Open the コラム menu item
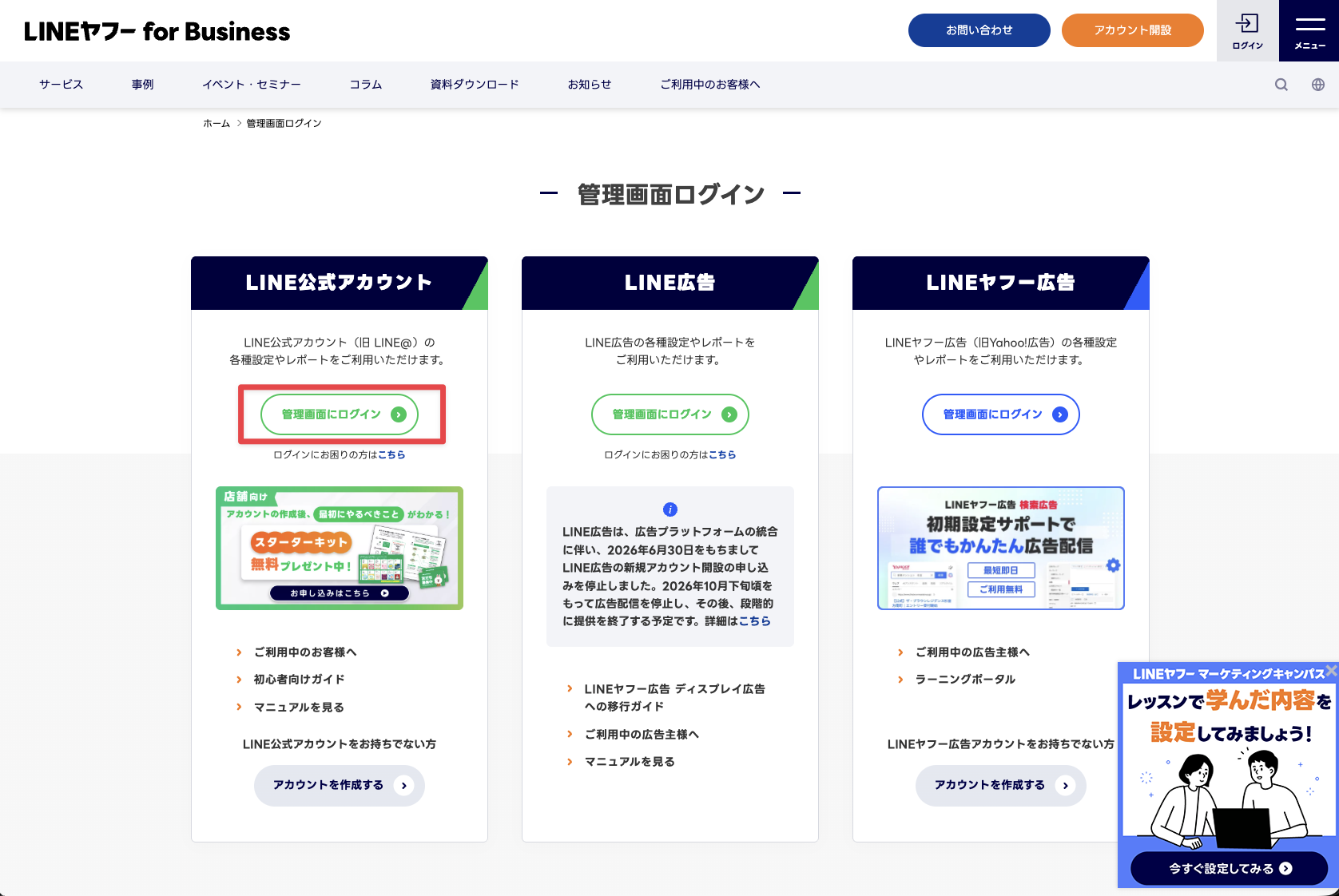Image resolution: width=1339 pixels, height=896 pixels. [x=366, y=85]
